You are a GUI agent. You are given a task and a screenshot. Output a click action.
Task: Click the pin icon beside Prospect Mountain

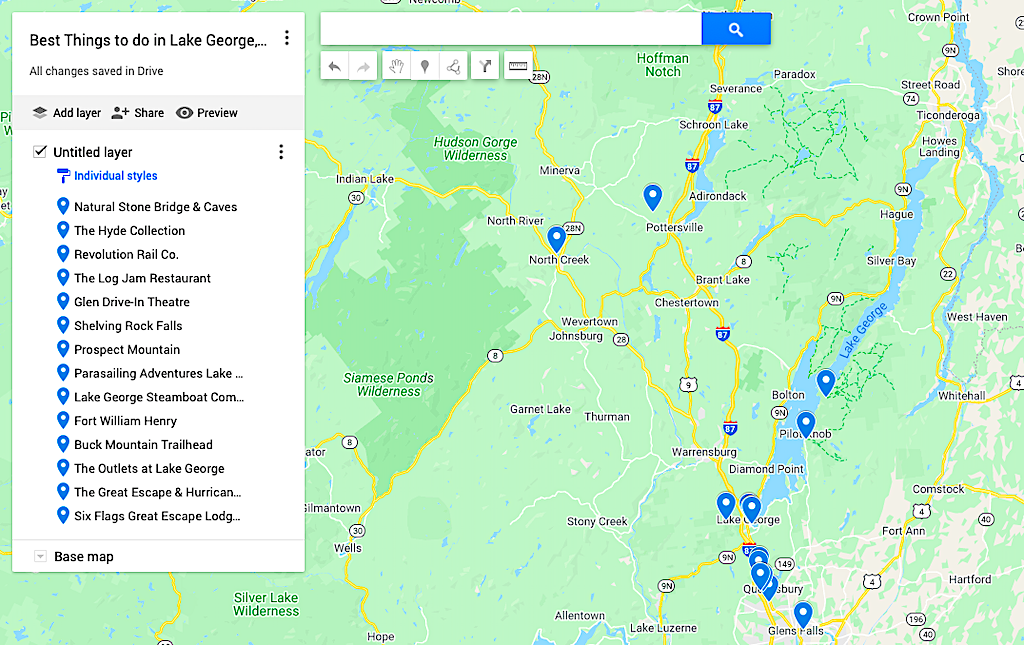click(x=63, y=349)
